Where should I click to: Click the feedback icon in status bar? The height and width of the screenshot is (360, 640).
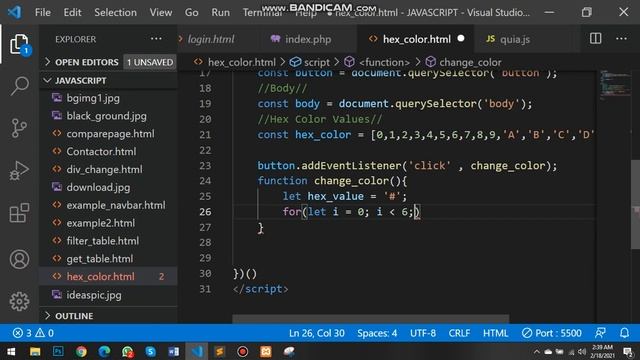coord(600,333)
